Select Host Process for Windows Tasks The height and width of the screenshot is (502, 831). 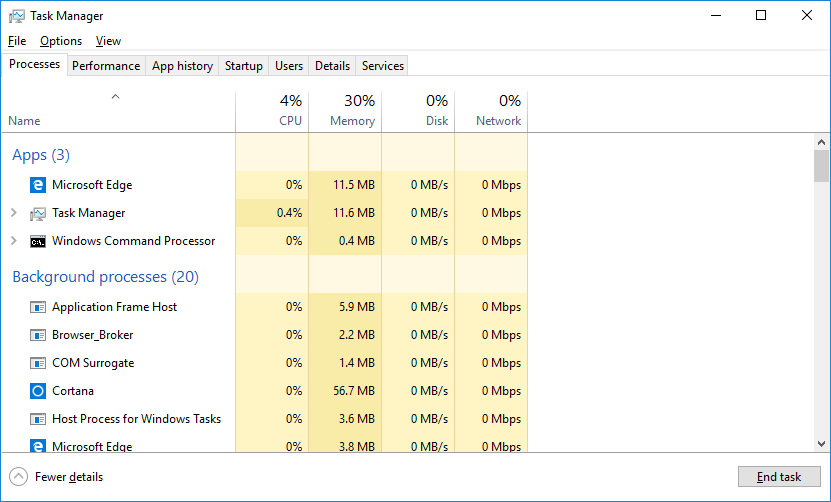coord(136,419)
